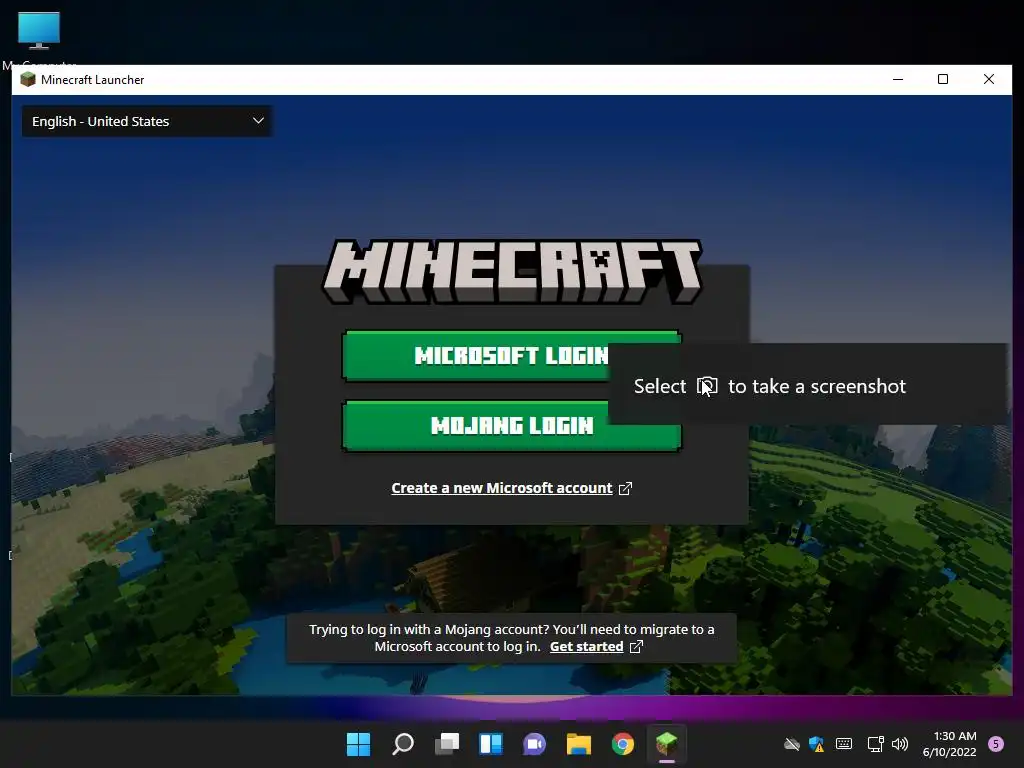Open Task View on the taskbar
The width and height of the screenshot is (1024, 768).
click(x=447, y=744)
